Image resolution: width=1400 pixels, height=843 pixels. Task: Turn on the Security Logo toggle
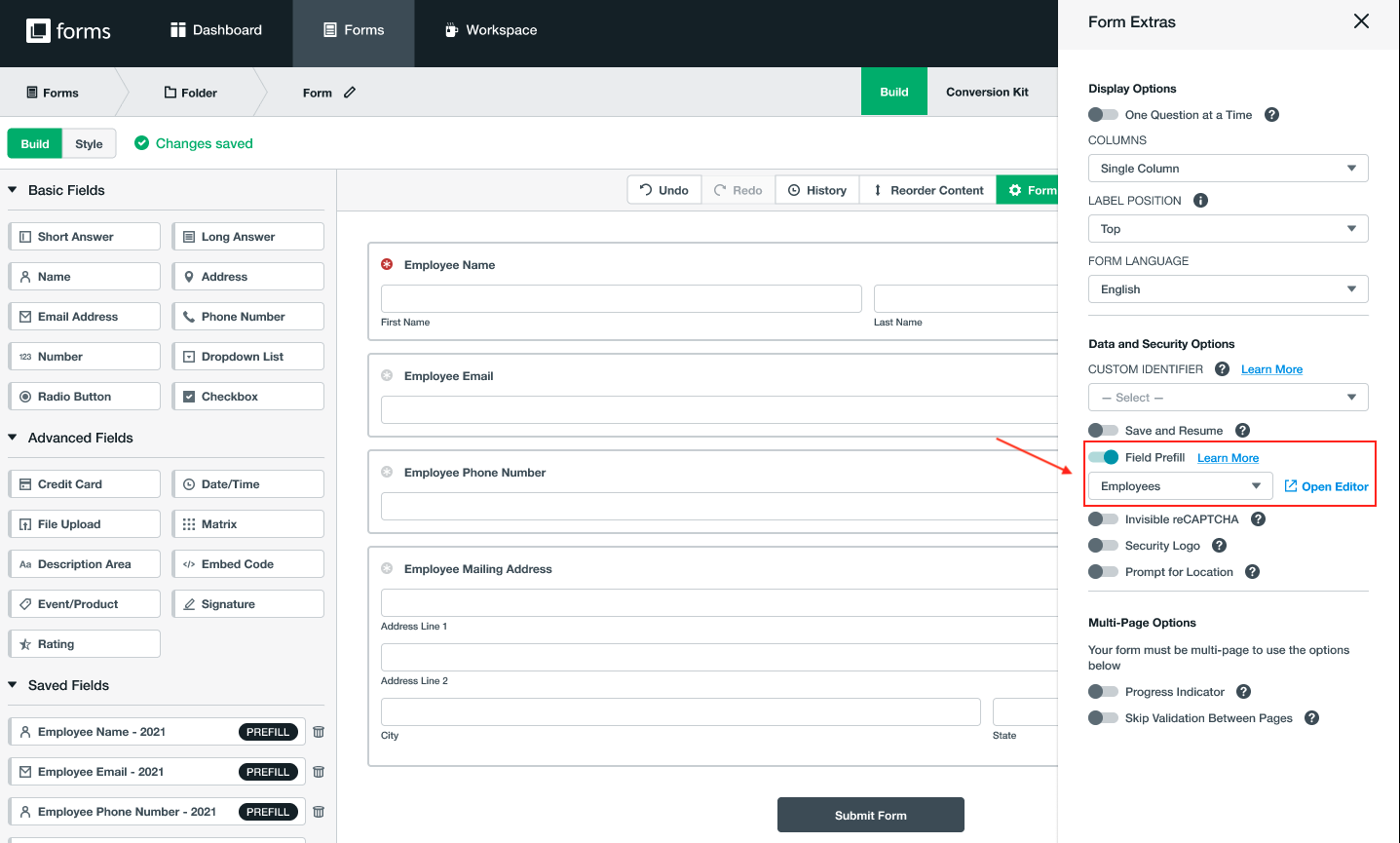(1104, 546)
